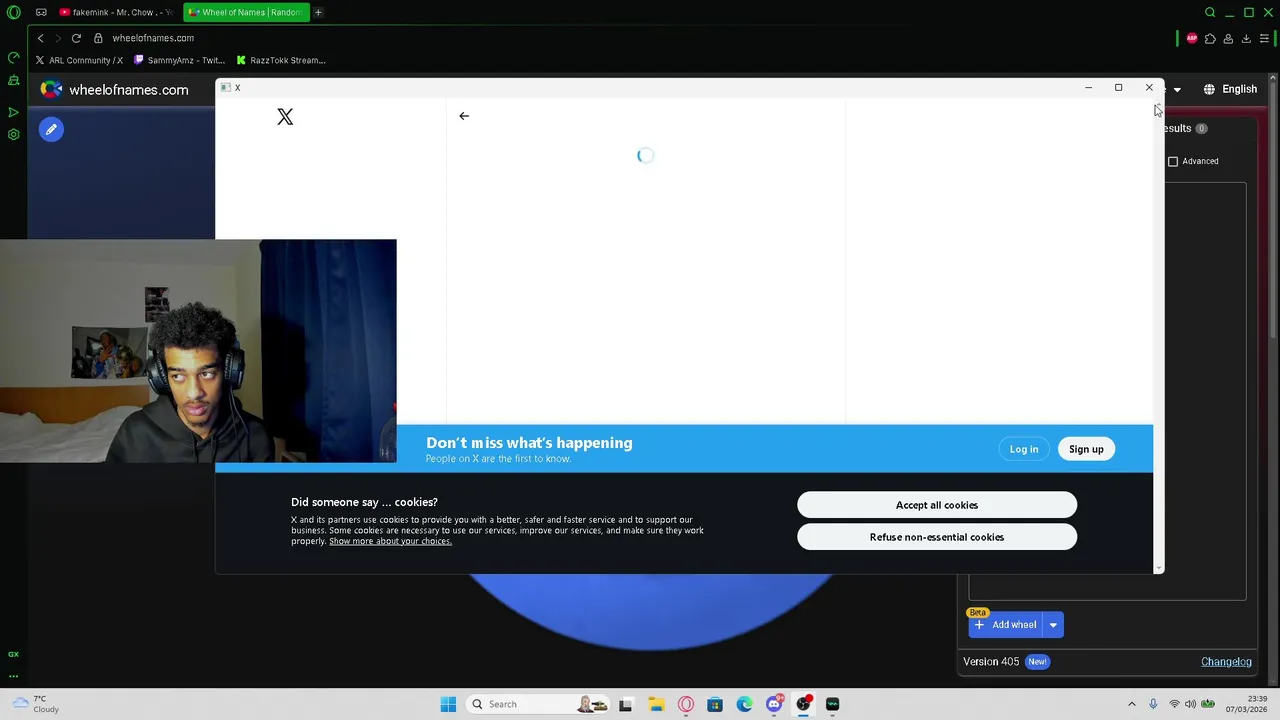Screen dimensions: 1280x720
Task: Open the Opera profile account icon
Action: (1228, 38)
